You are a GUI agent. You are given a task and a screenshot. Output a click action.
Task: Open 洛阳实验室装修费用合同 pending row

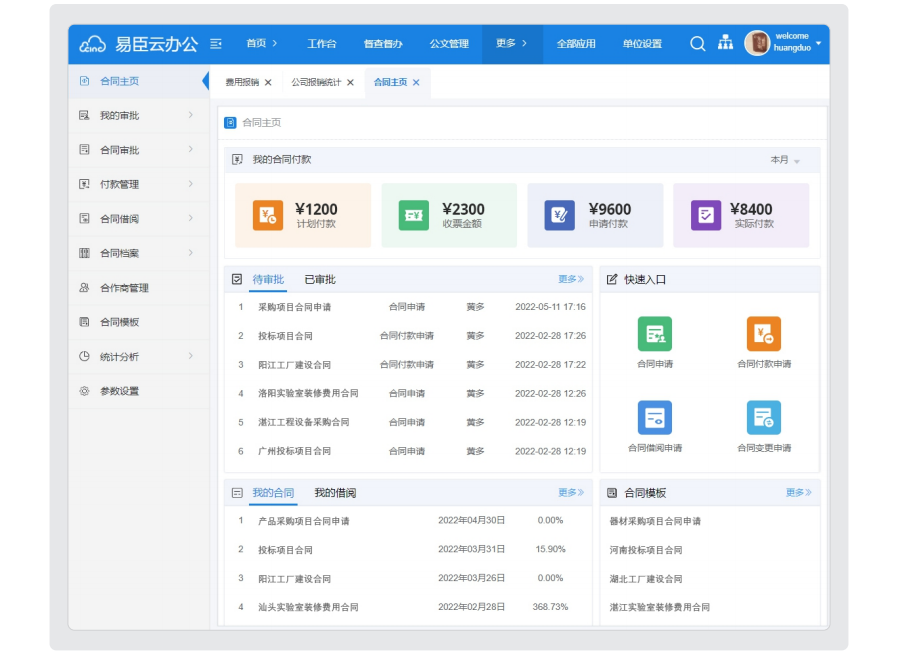(x=408, y=394)
